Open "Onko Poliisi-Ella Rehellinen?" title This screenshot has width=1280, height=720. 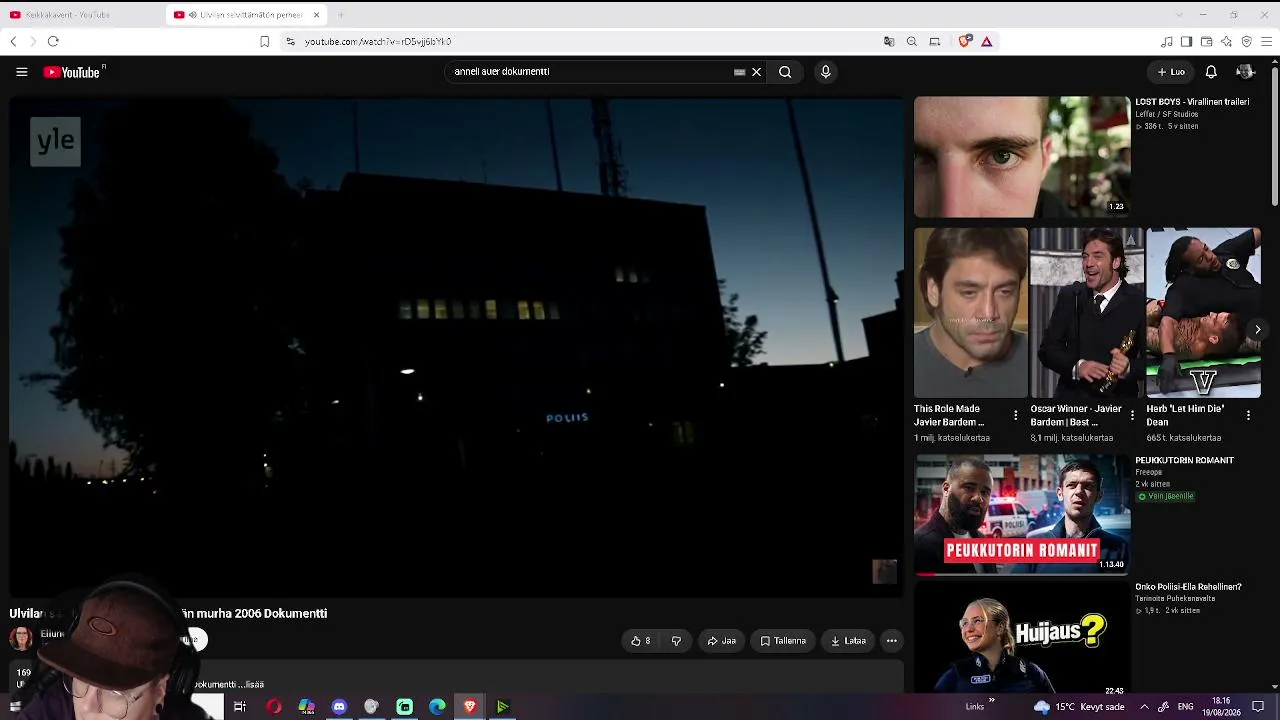click(x=1188, y=587)
